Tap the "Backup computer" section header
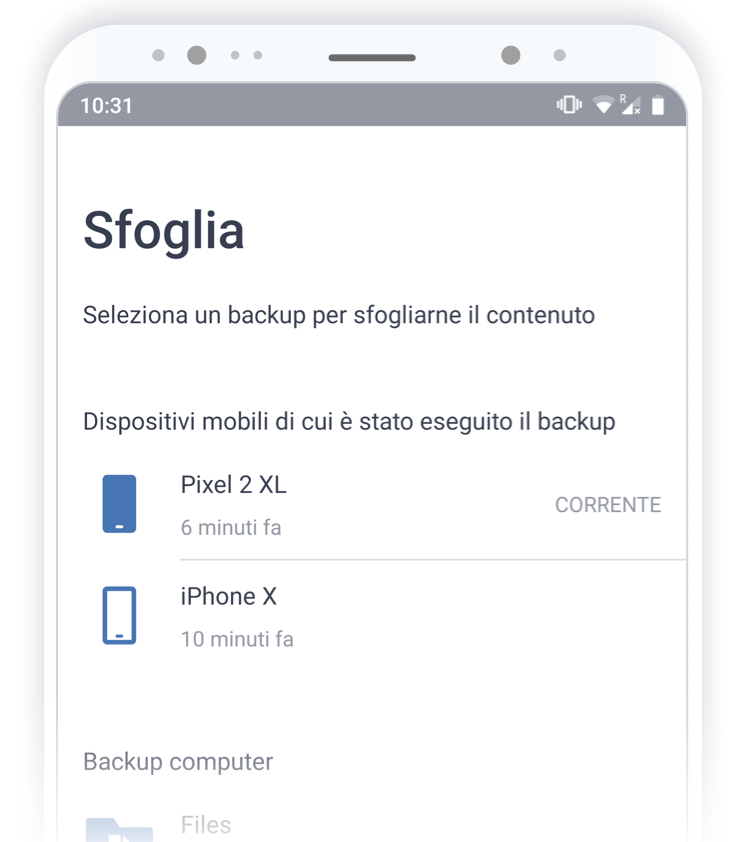The width and height of the screenshot is (732, 842). coord(178,761)
